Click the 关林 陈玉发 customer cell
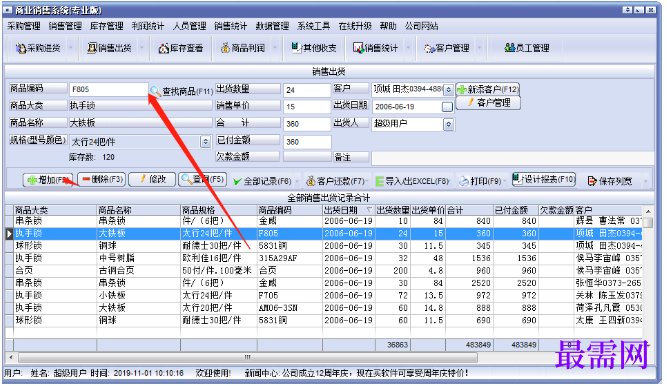This screenshot has height=386, width=667. 608,295
